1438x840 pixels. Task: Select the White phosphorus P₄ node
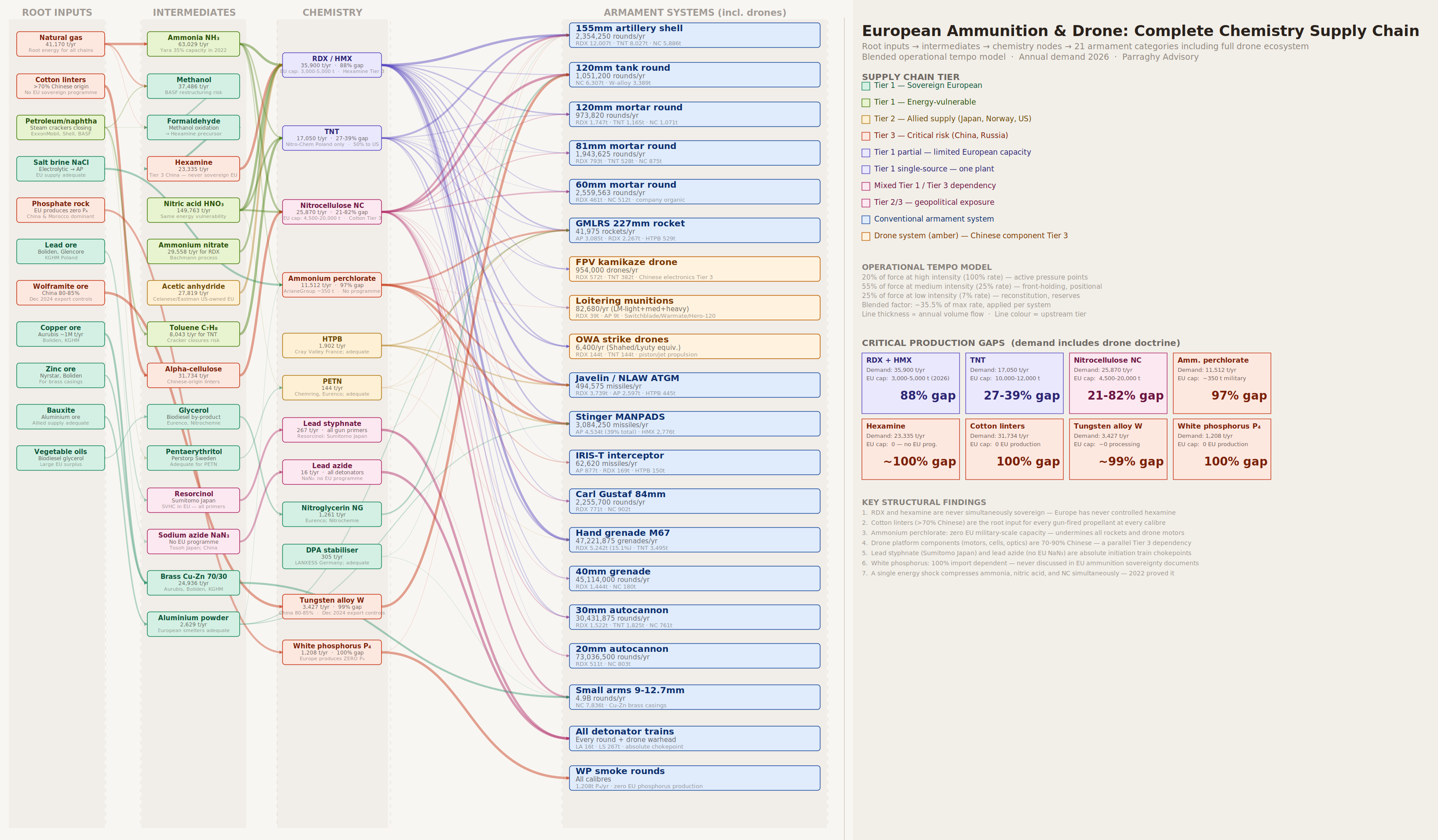tap(333, 652)
